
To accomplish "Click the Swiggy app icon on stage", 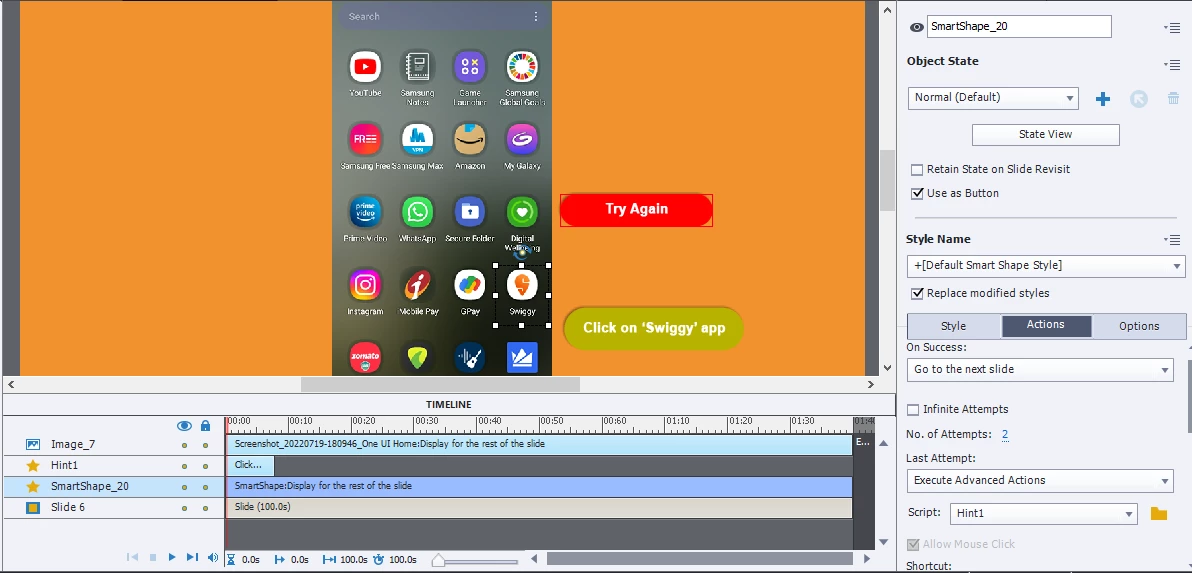I will click(522, 285).
